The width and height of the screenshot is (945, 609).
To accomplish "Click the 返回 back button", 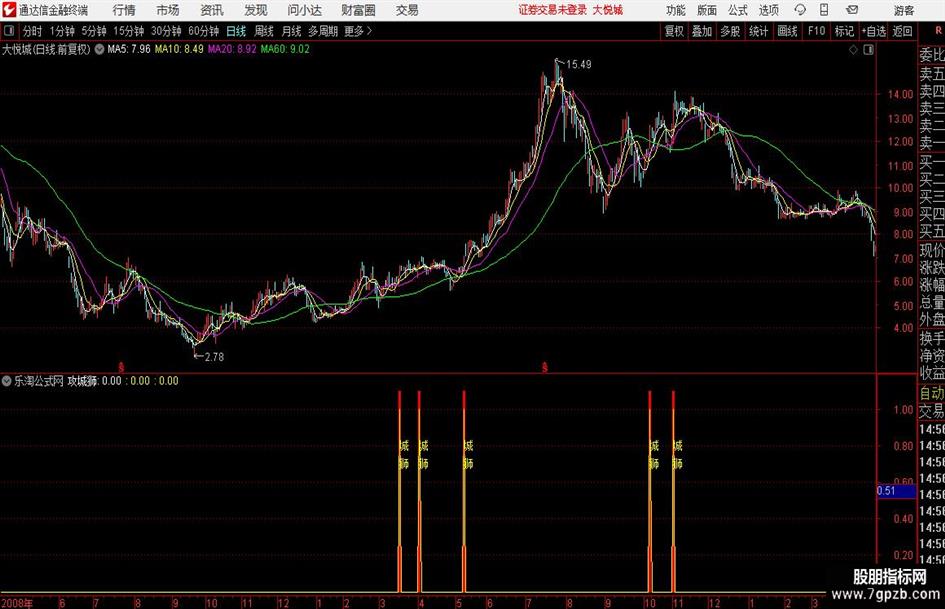I will (x=902, y=31).
